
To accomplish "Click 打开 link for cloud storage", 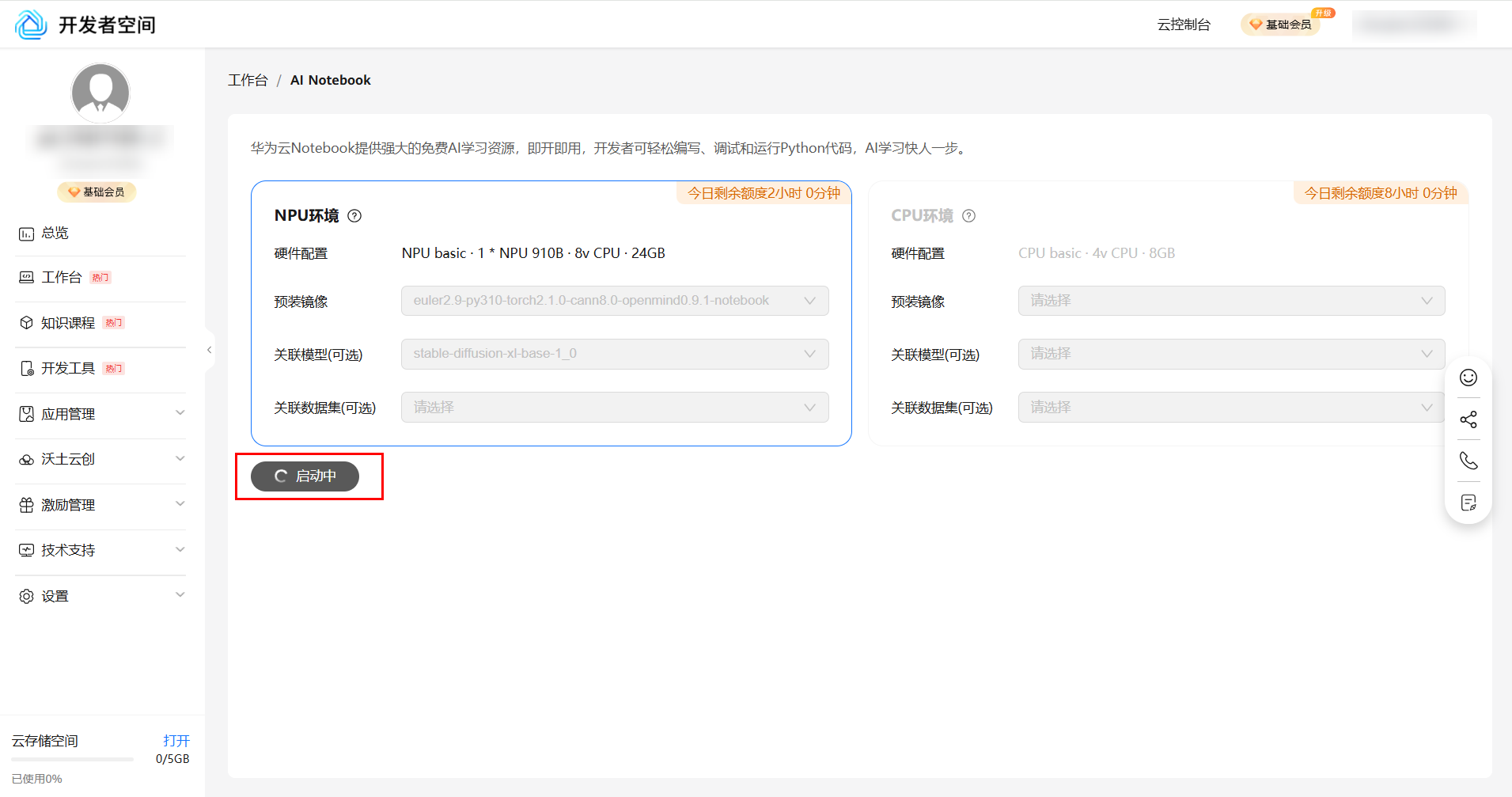I will (x=176, y=741).
